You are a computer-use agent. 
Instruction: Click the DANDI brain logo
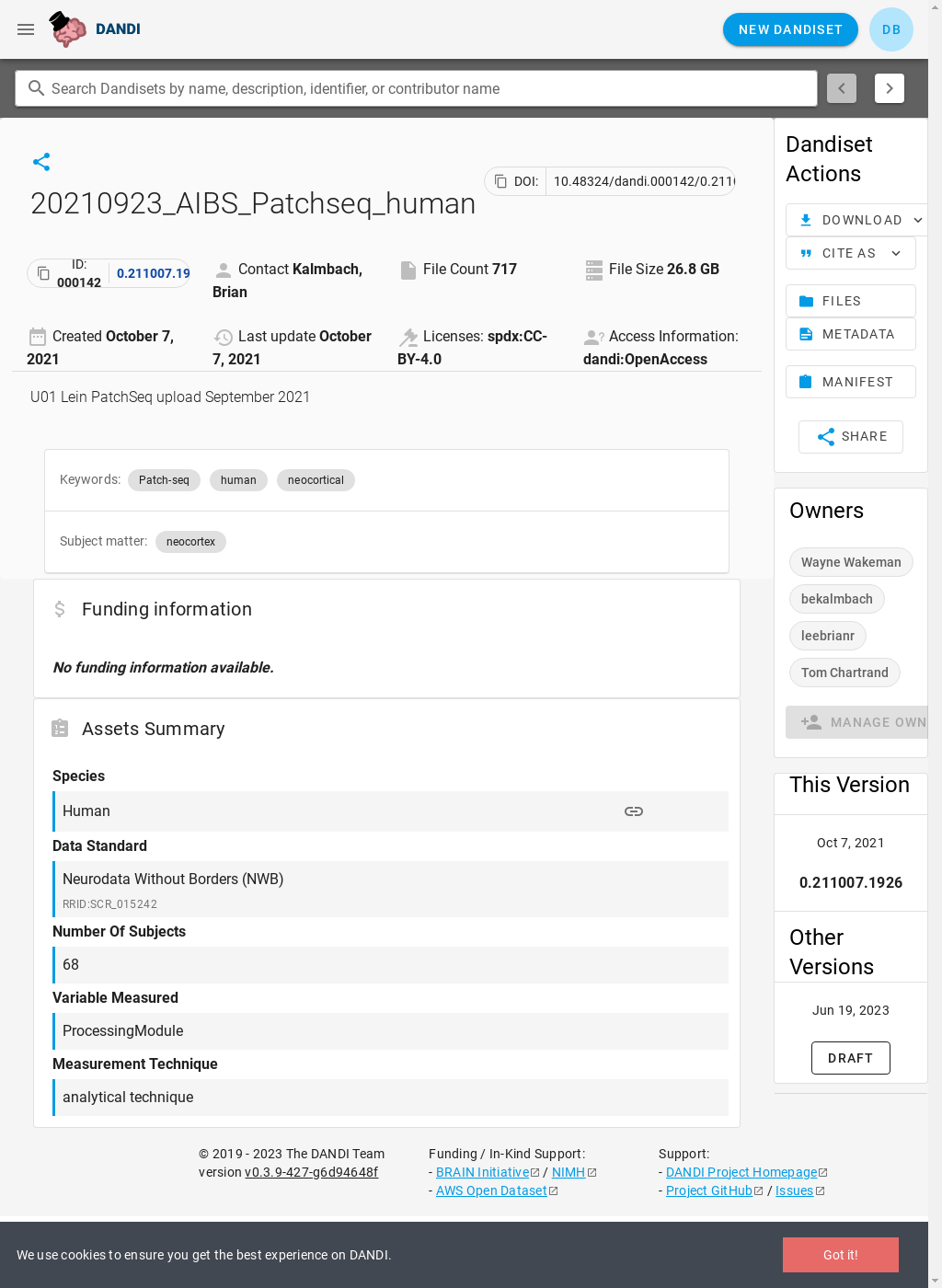click(68, 29)
